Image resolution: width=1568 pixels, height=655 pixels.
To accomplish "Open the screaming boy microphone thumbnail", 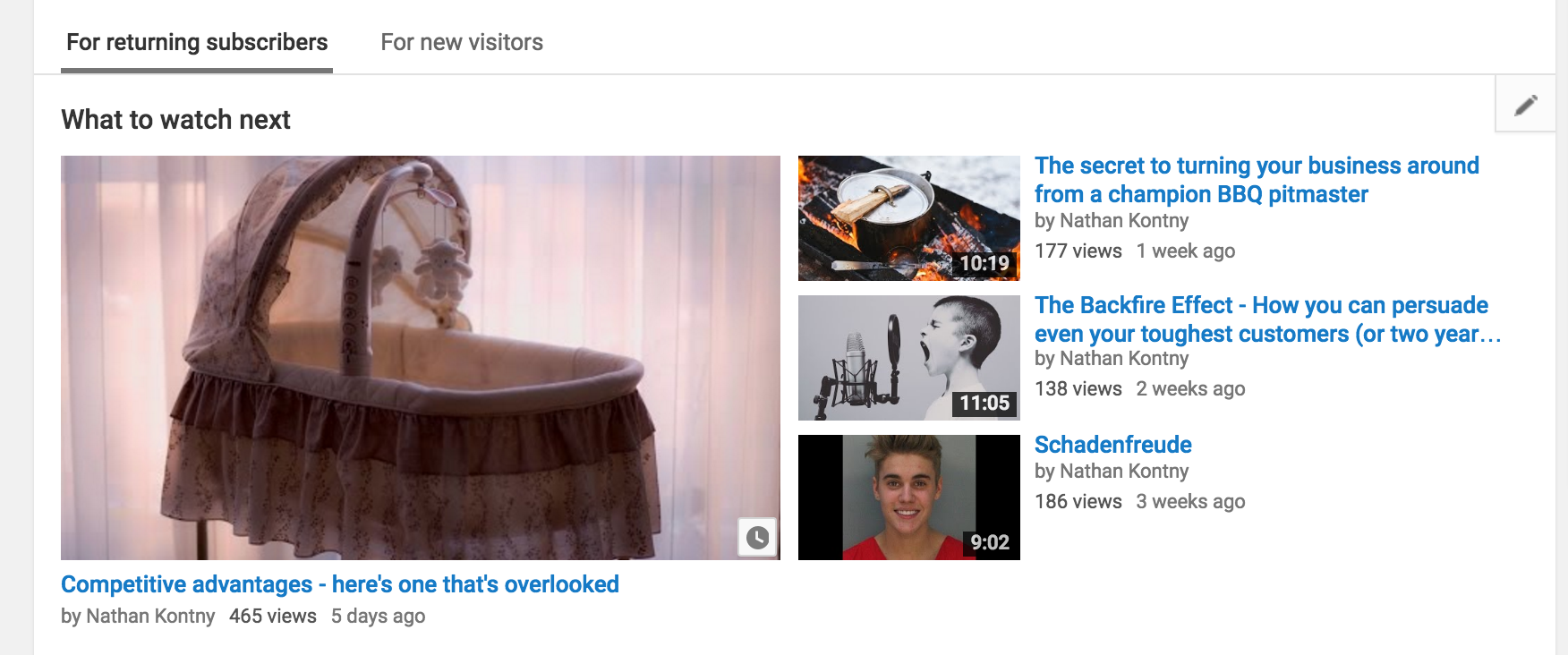I will [x=909, y=358].
